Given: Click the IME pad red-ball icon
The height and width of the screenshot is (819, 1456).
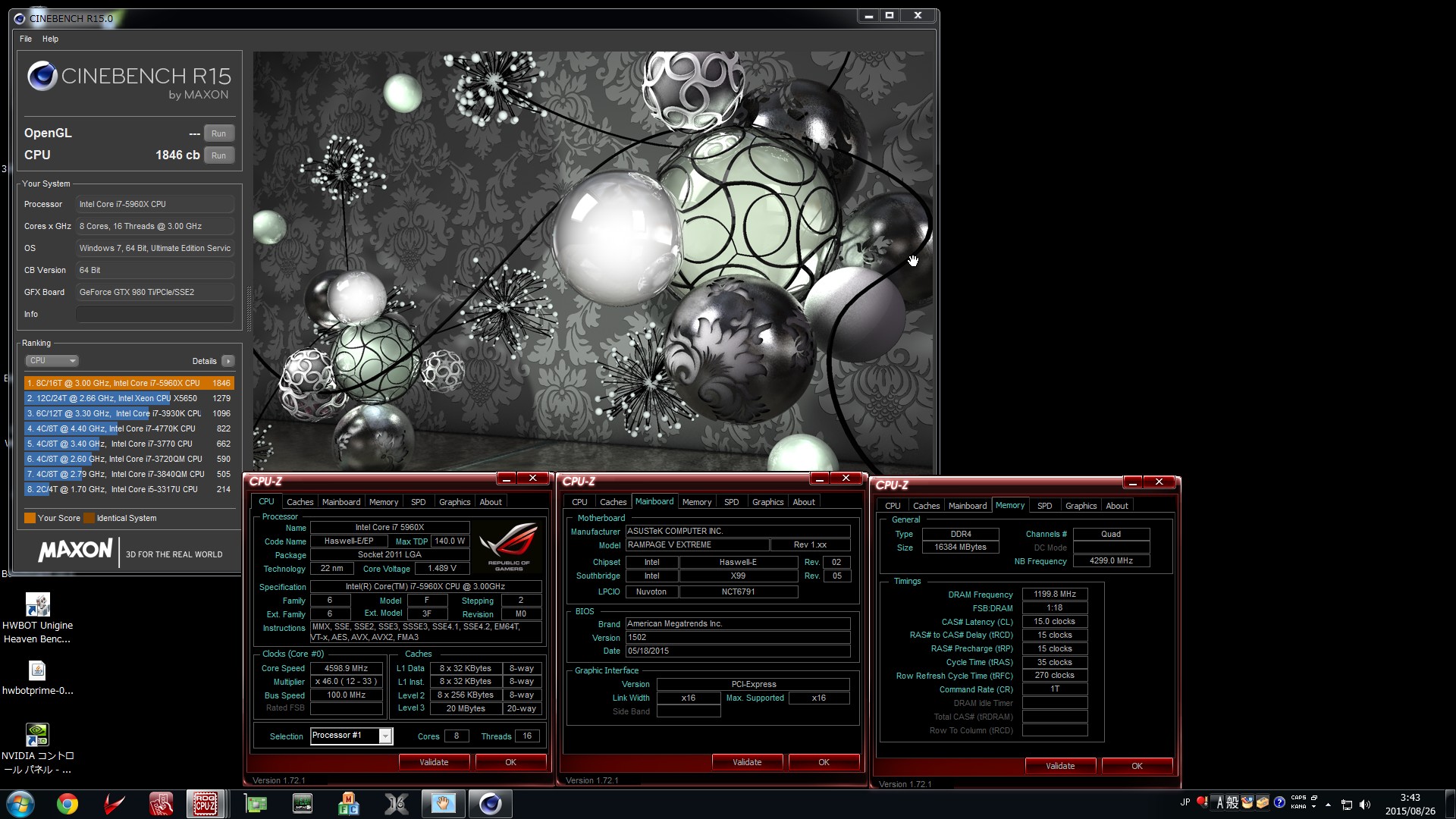Looking at the screenshot, I should 1202,802.
